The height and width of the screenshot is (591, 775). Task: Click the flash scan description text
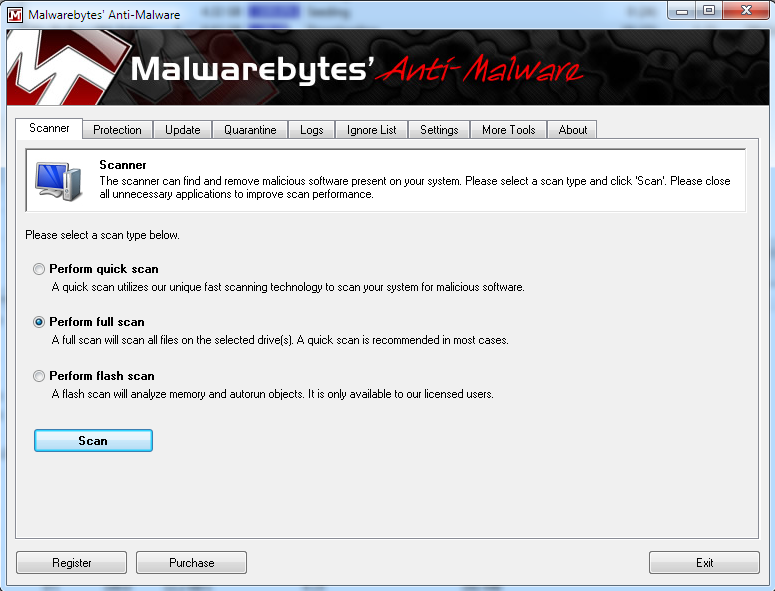[x=272, y=394]
